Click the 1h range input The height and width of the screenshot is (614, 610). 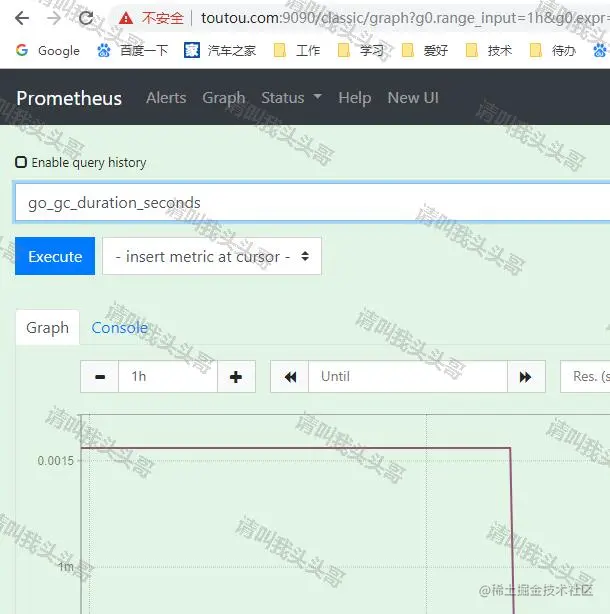coord(168,377)
